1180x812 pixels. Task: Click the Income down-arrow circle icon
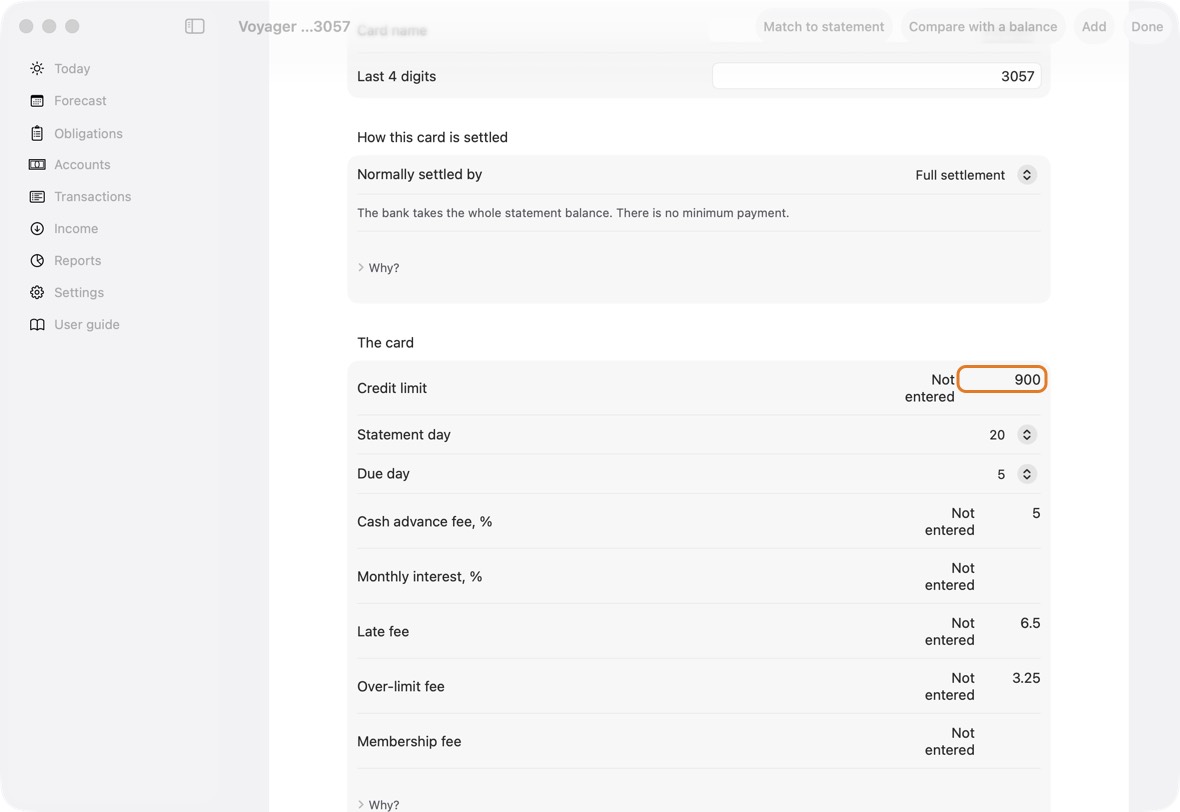coord(37,229)
